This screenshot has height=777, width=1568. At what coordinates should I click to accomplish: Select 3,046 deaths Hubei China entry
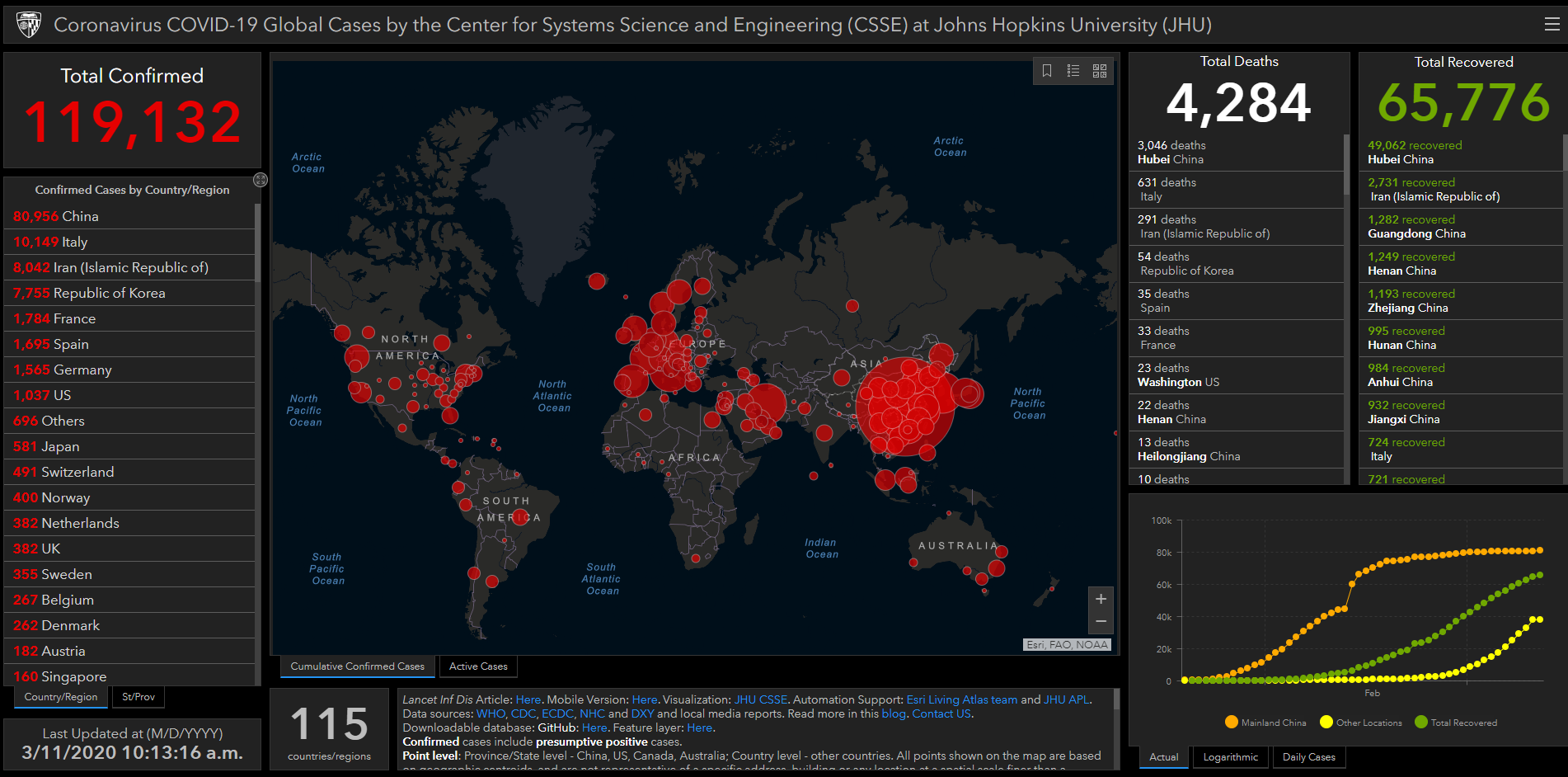[1236, 153]
